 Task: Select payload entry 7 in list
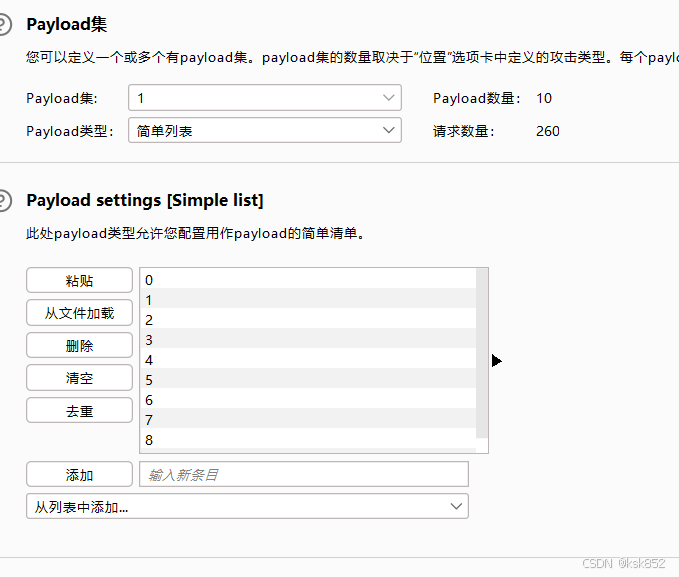tap(308, 418)
